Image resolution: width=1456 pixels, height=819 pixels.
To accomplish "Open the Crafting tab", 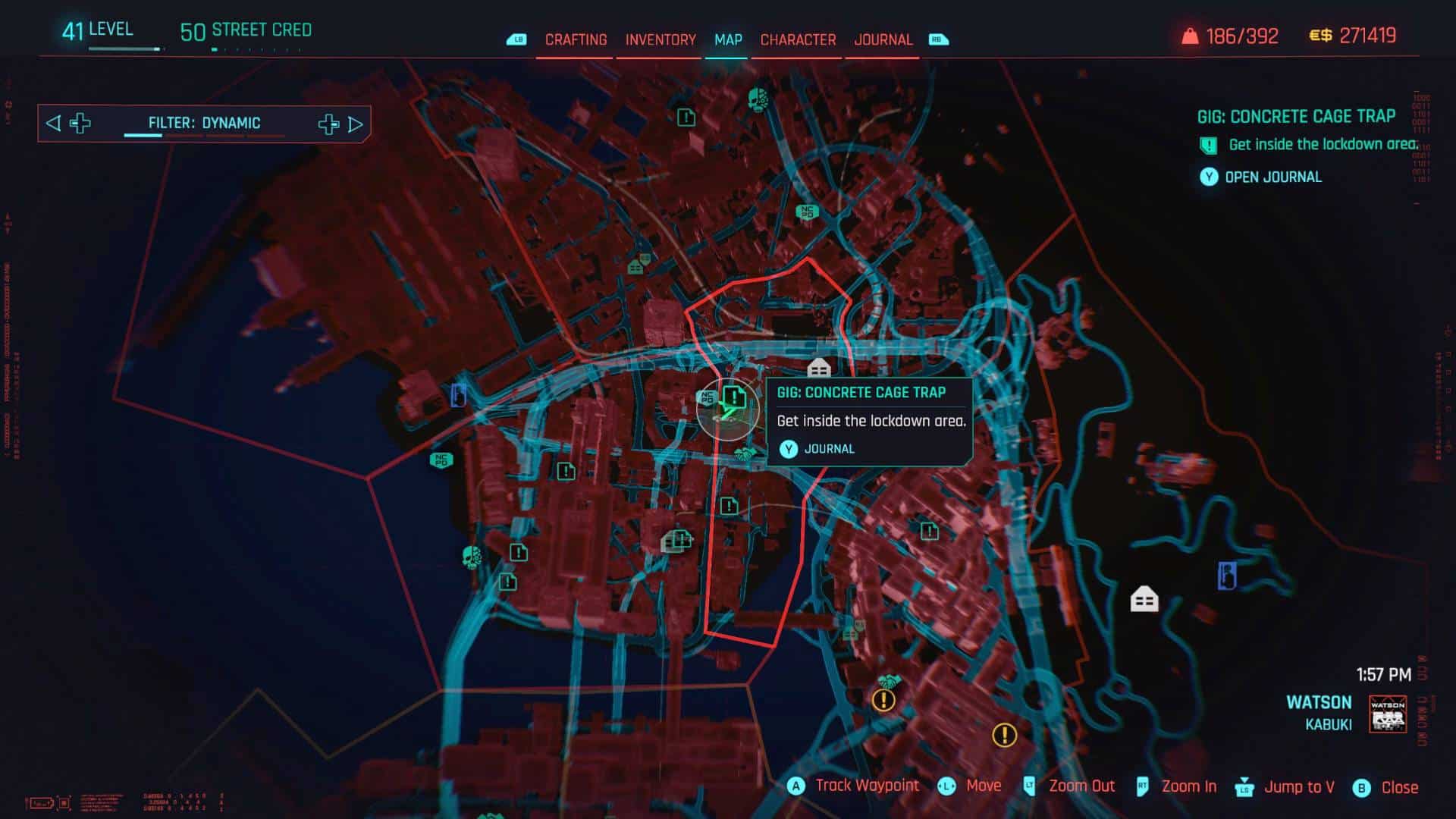I will [x=576, y=39].
